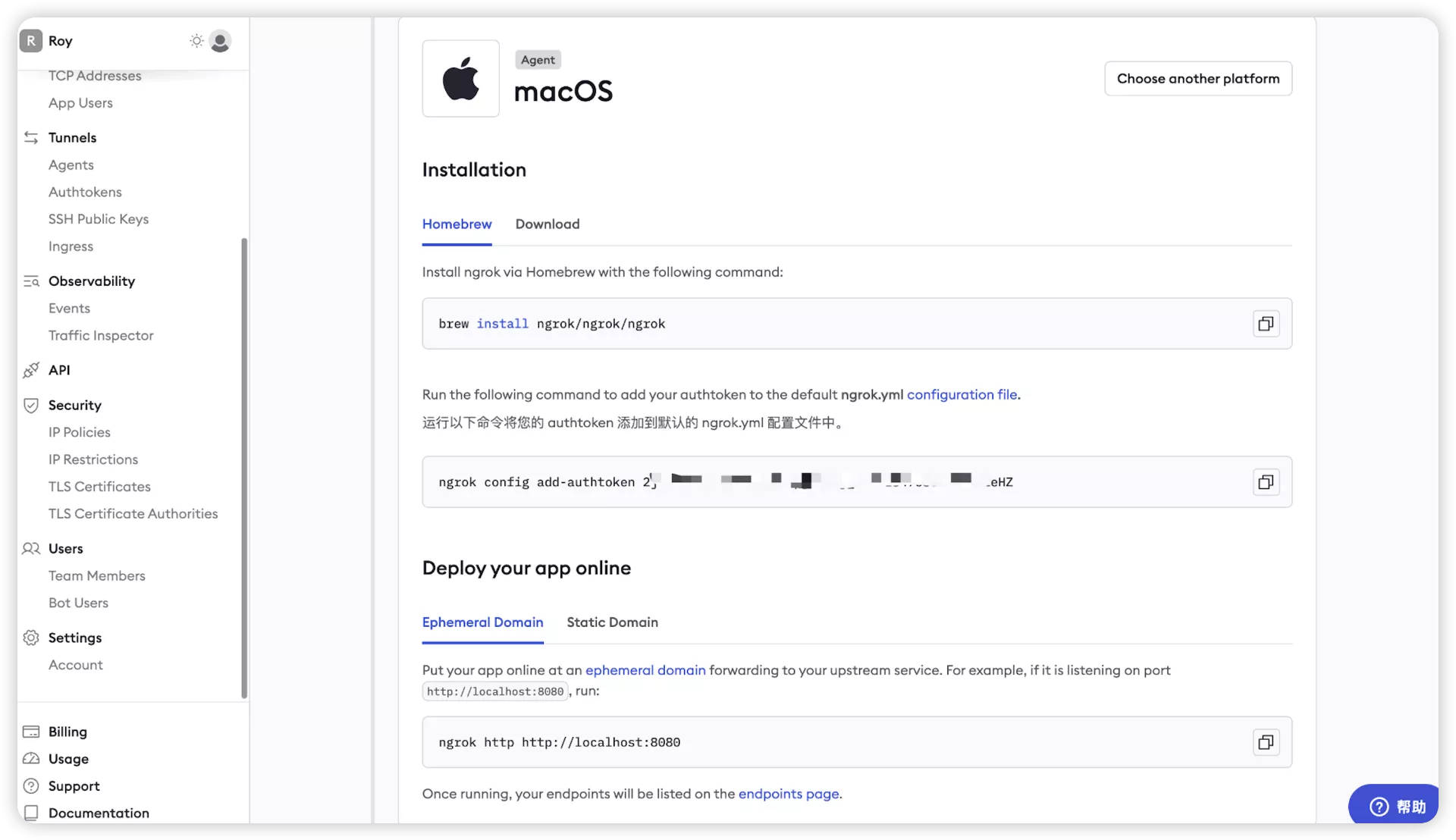Image resolution: width=1456 pixels, height=840 pixels.
Task: Expand the Agents section
Action: click(71, 164)
